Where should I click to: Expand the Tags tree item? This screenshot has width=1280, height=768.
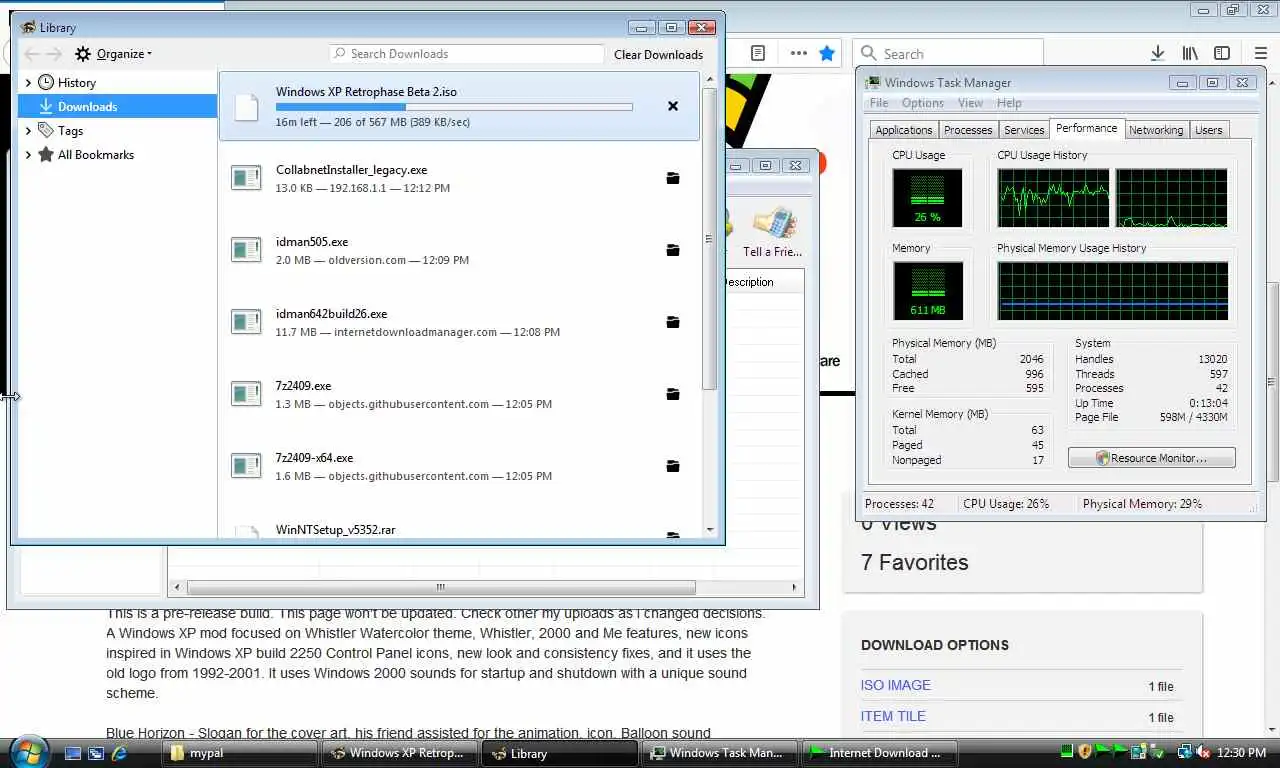pyautogui.click(x=28, y=131)
